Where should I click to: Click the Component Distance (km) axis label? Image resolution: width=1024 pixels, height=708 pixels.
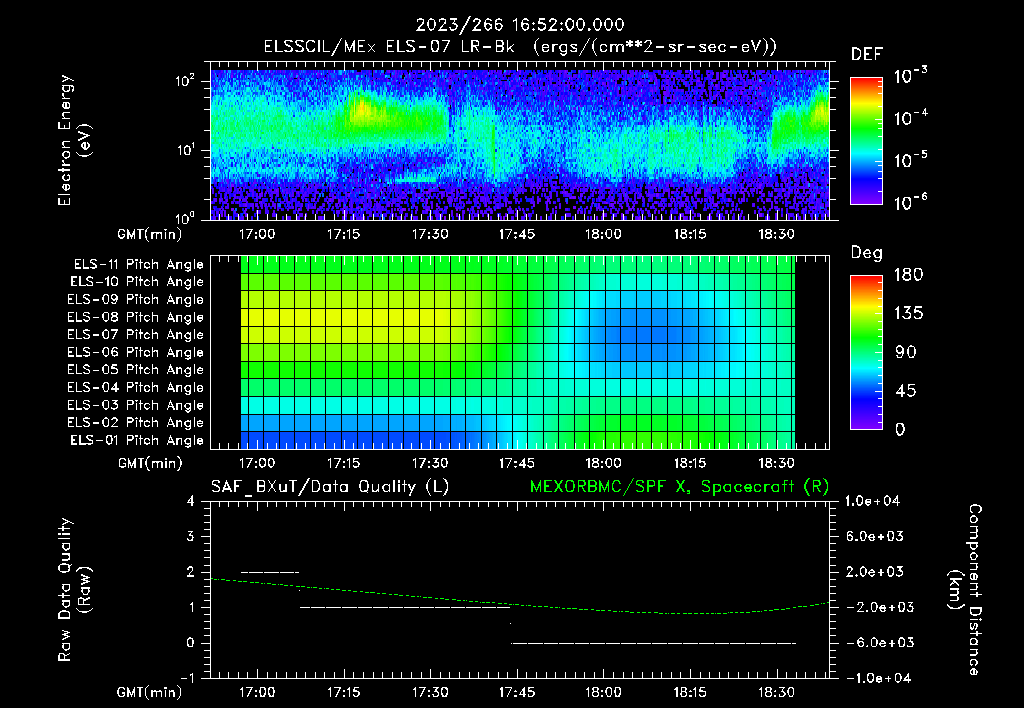click(x=965, y=589)
